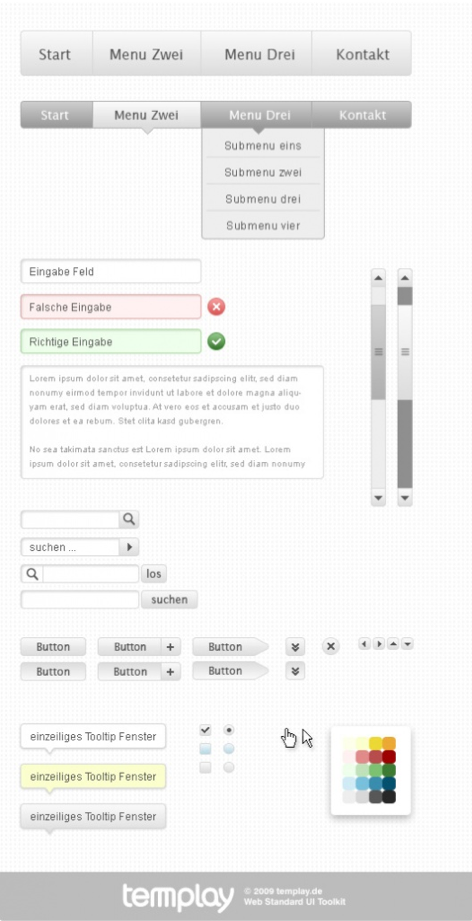Image resolution: width=472 pixels, height=921 pixels.
Task: Select 'Submenu zwei' from the dropdown menu
Action: coord(263,172)
